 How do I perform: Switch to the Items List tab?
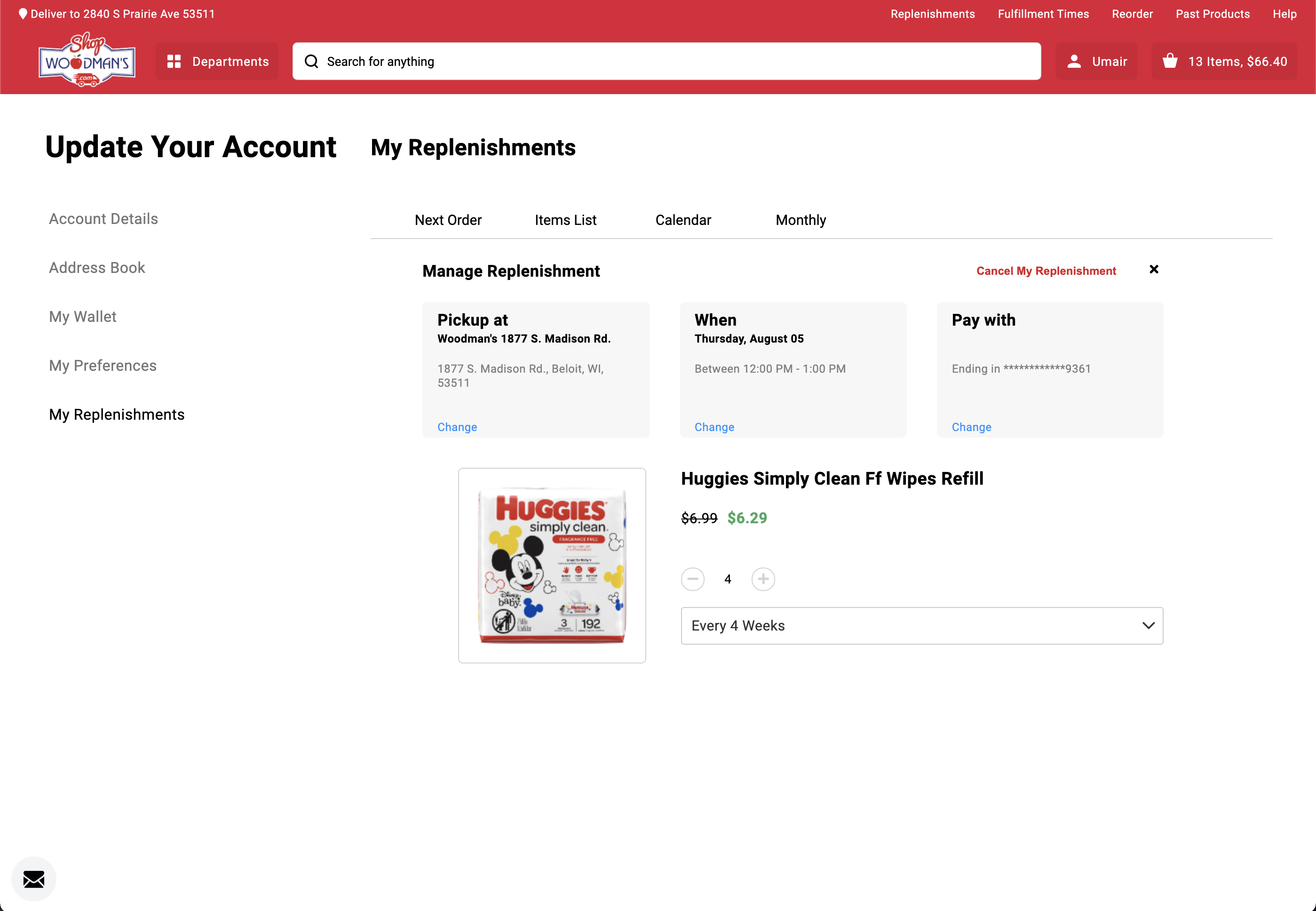[565, 220]
